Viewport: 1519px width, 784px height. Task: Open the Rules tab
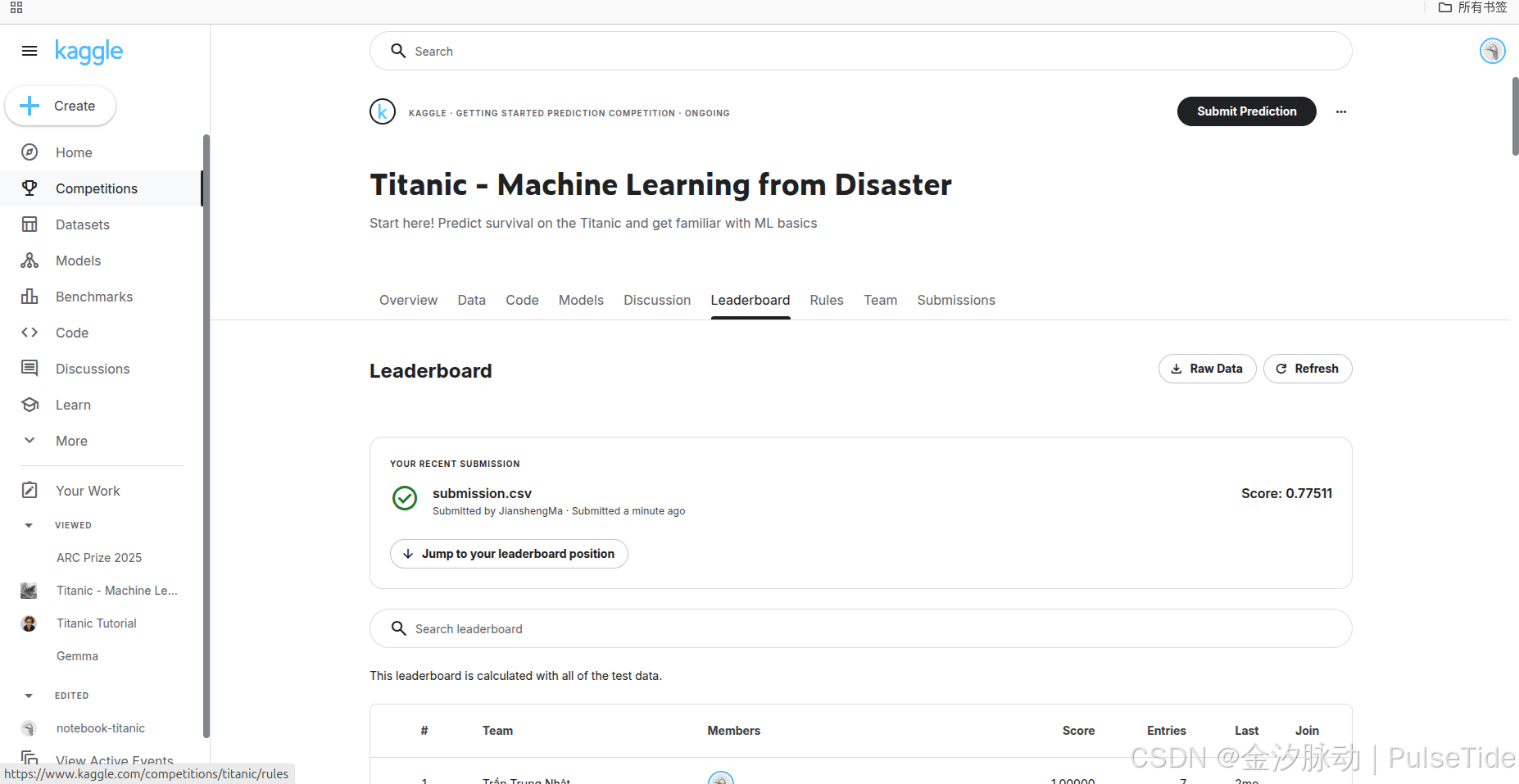tap(827, 300)
